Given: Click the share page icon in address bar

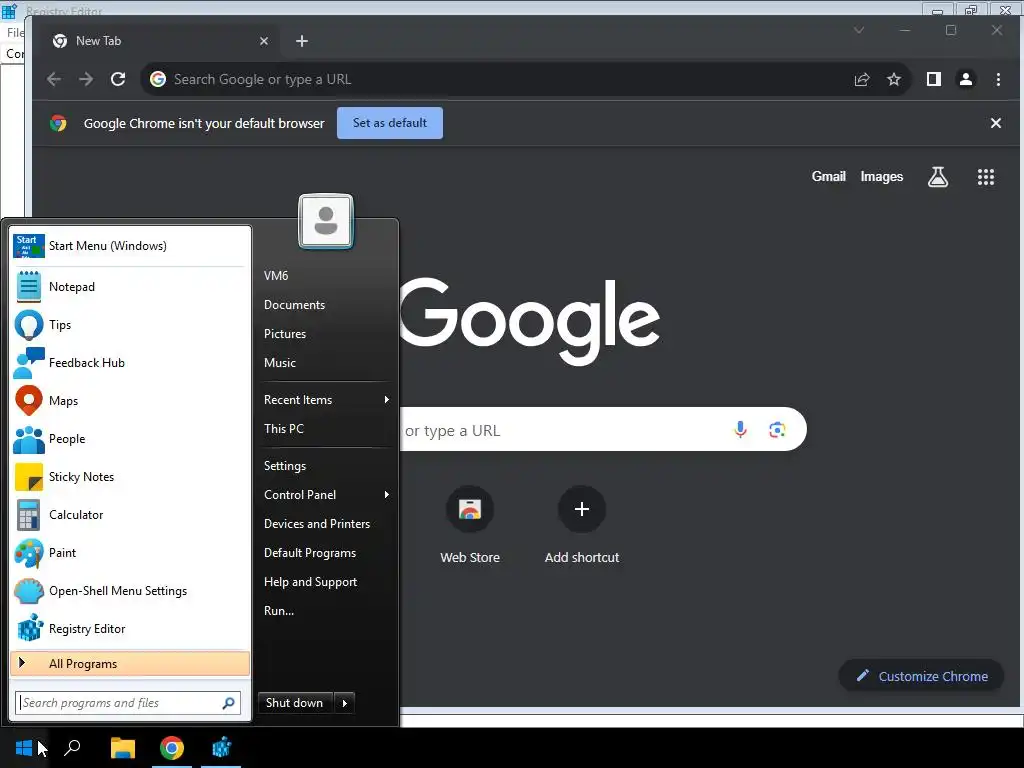Looking at the screenshot, I should click(862, 79).
